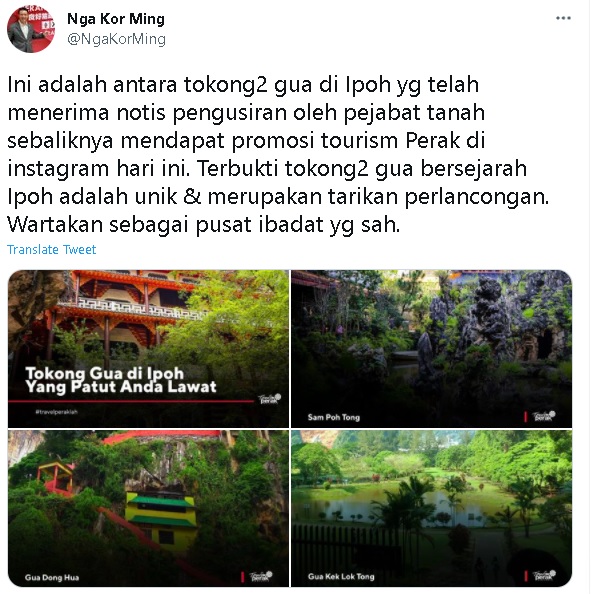Click the Travel Perak logo on title image

point(270,399)
